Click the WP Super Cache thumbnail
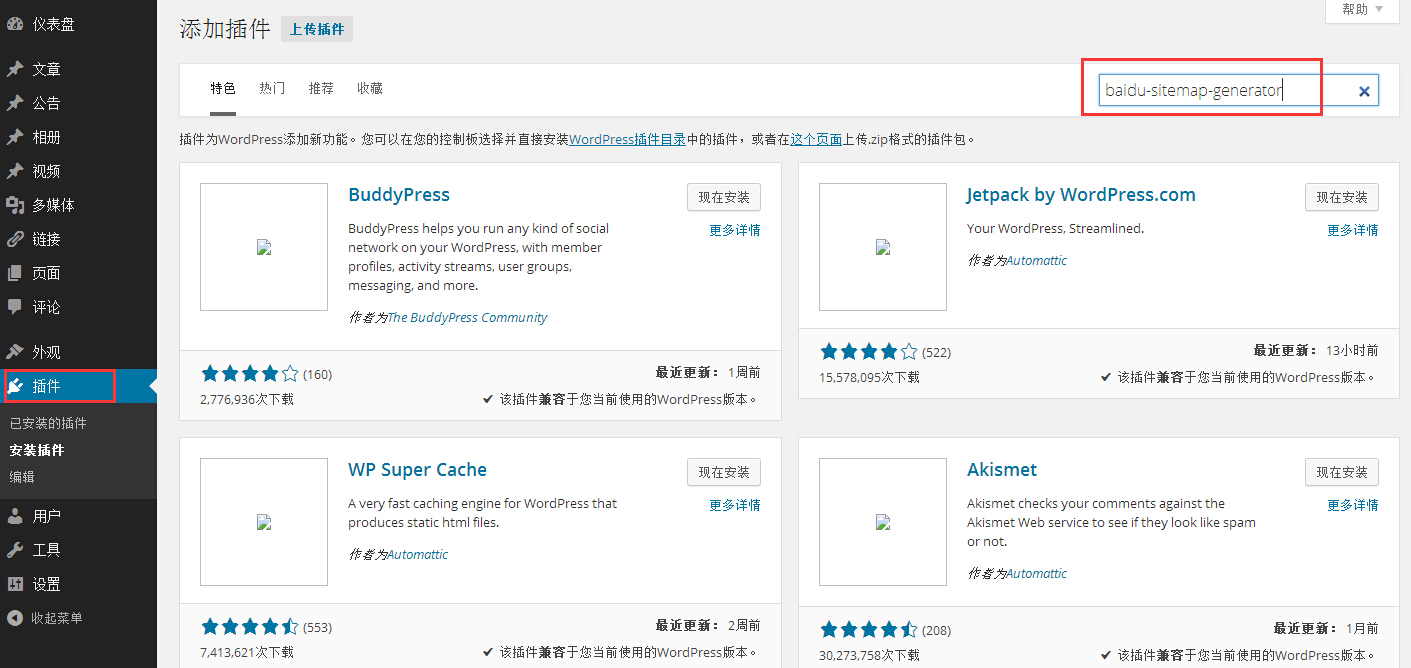The image size is (1411, 668). click(264, 521)
